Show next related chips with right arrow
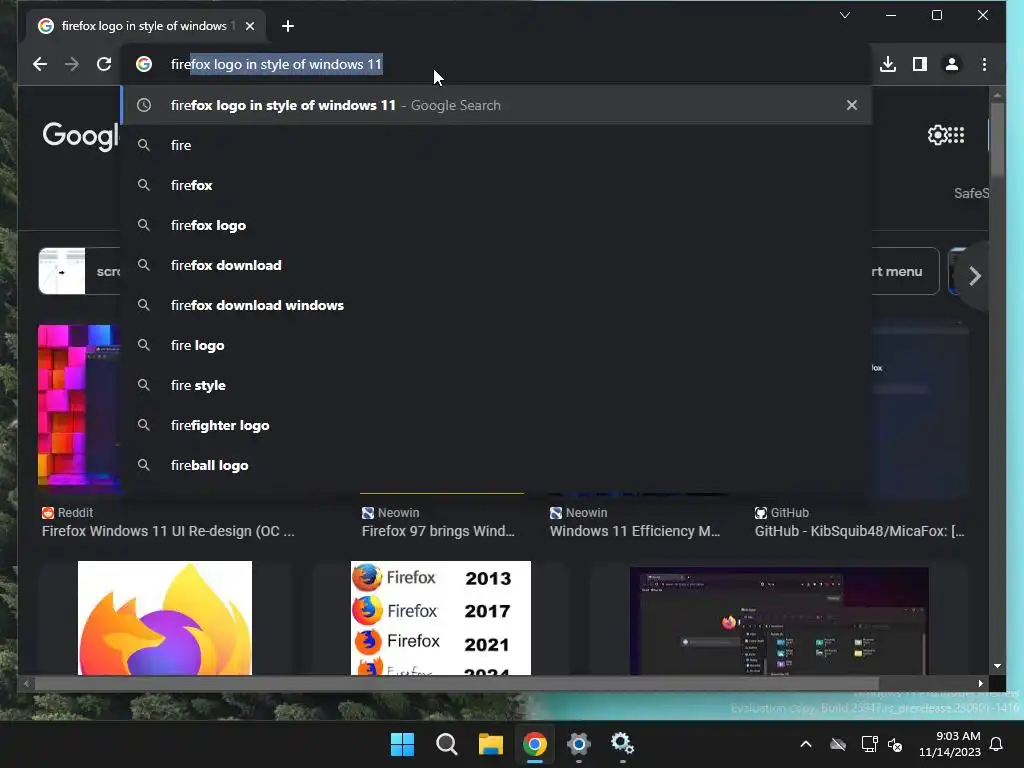 tap(974, 276)
